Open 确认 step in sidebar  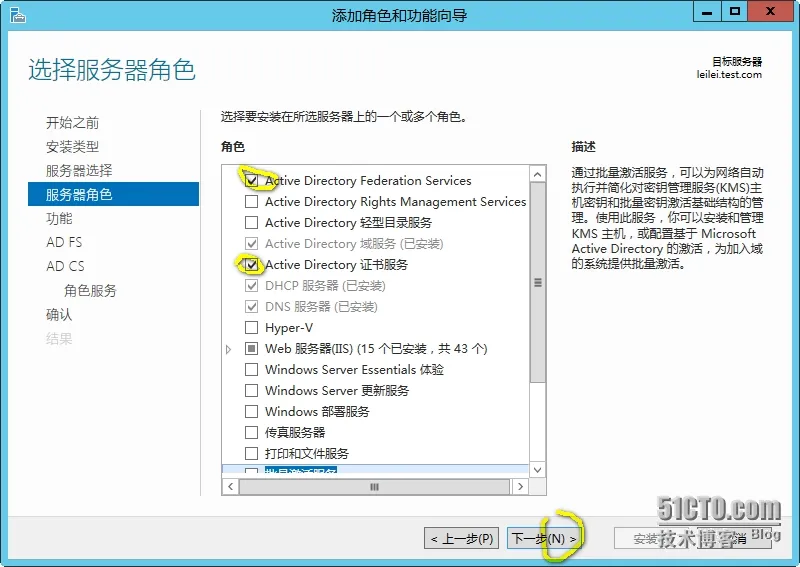59,314
